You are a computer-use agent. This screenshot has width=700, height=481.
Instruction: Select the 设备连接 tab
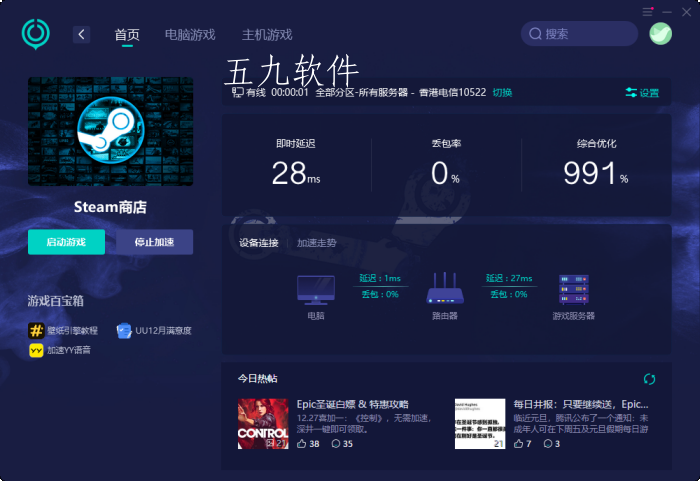258,243
